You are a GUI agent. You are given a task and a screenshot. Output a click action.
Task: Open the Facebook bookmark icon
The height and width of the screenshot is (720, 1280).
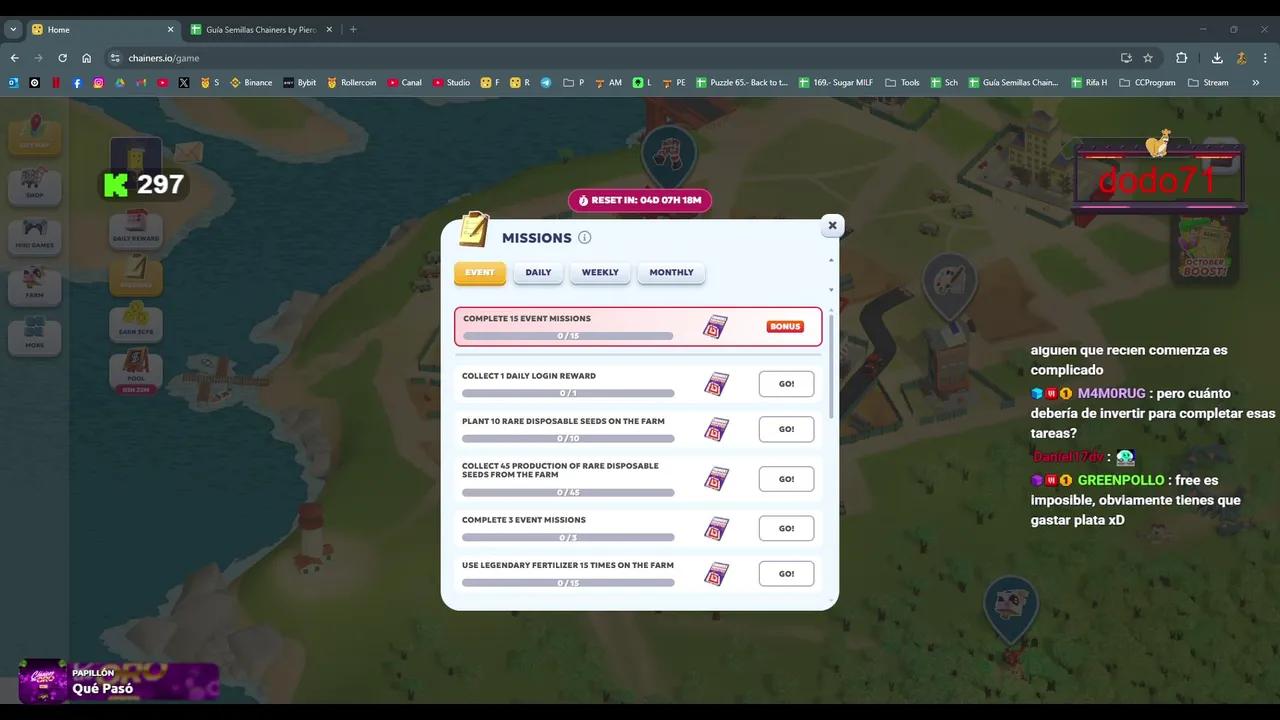pyautogui.click(x=77, y=83)
